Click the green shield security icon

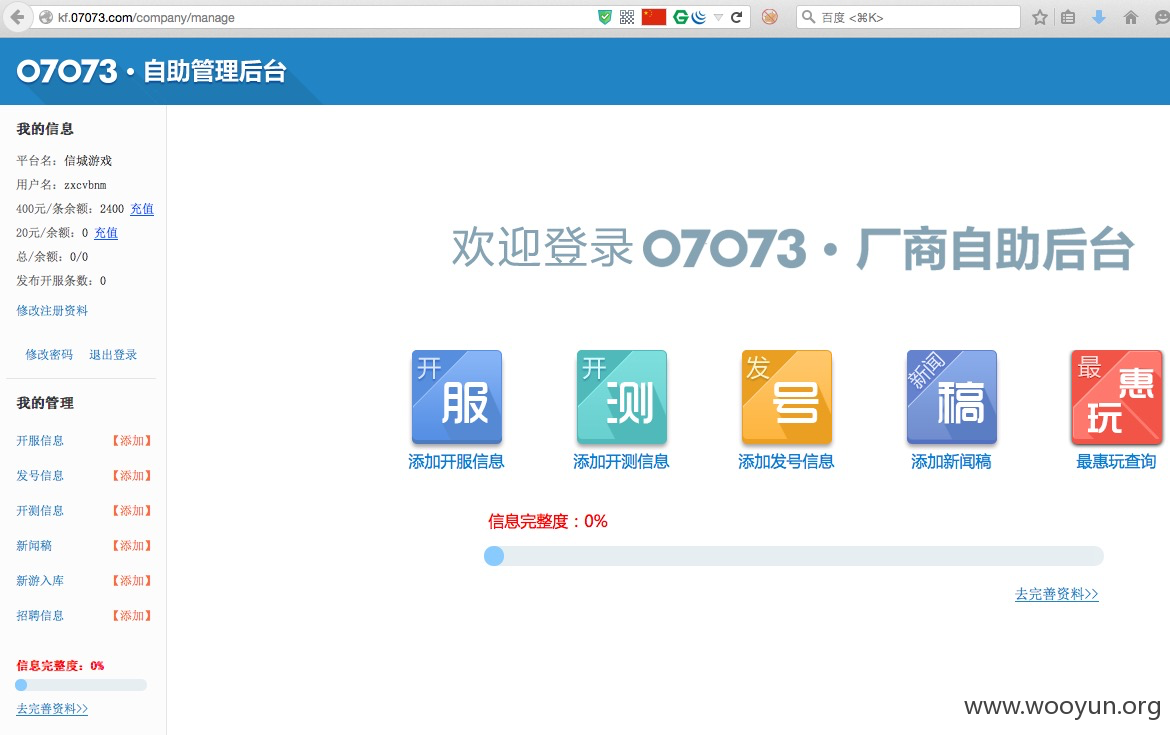coord(605,17)
